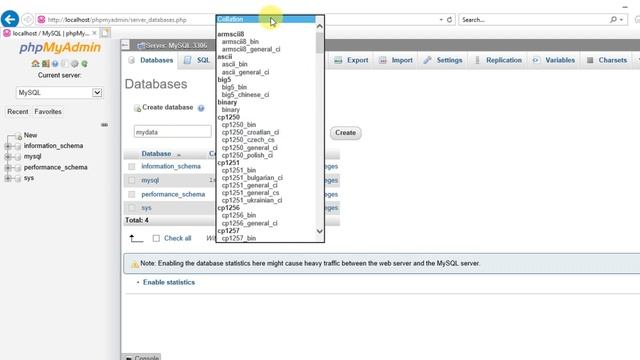This screenshot has width=640, height=360.
Task: Open the Import tab
Action: click(x=396, y=60)
